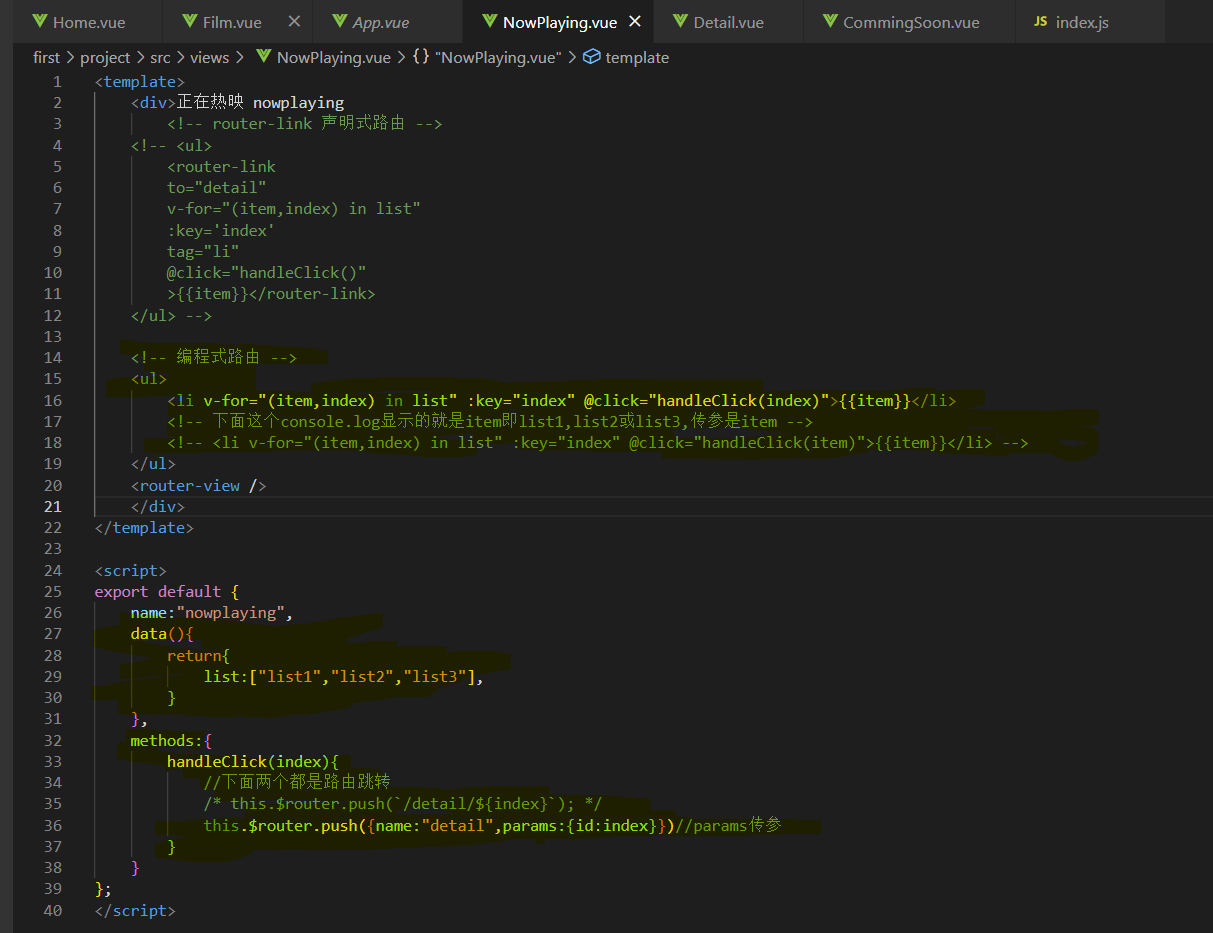The image size is (1213, 933).
Task: Click the :key='index' line
Action: pyautogui.click(x=221, y=230)
